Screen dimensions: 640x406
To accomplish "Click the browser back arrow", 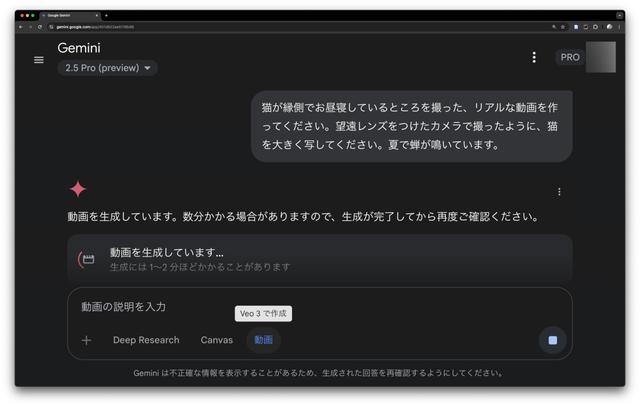I will coord(21,27).
